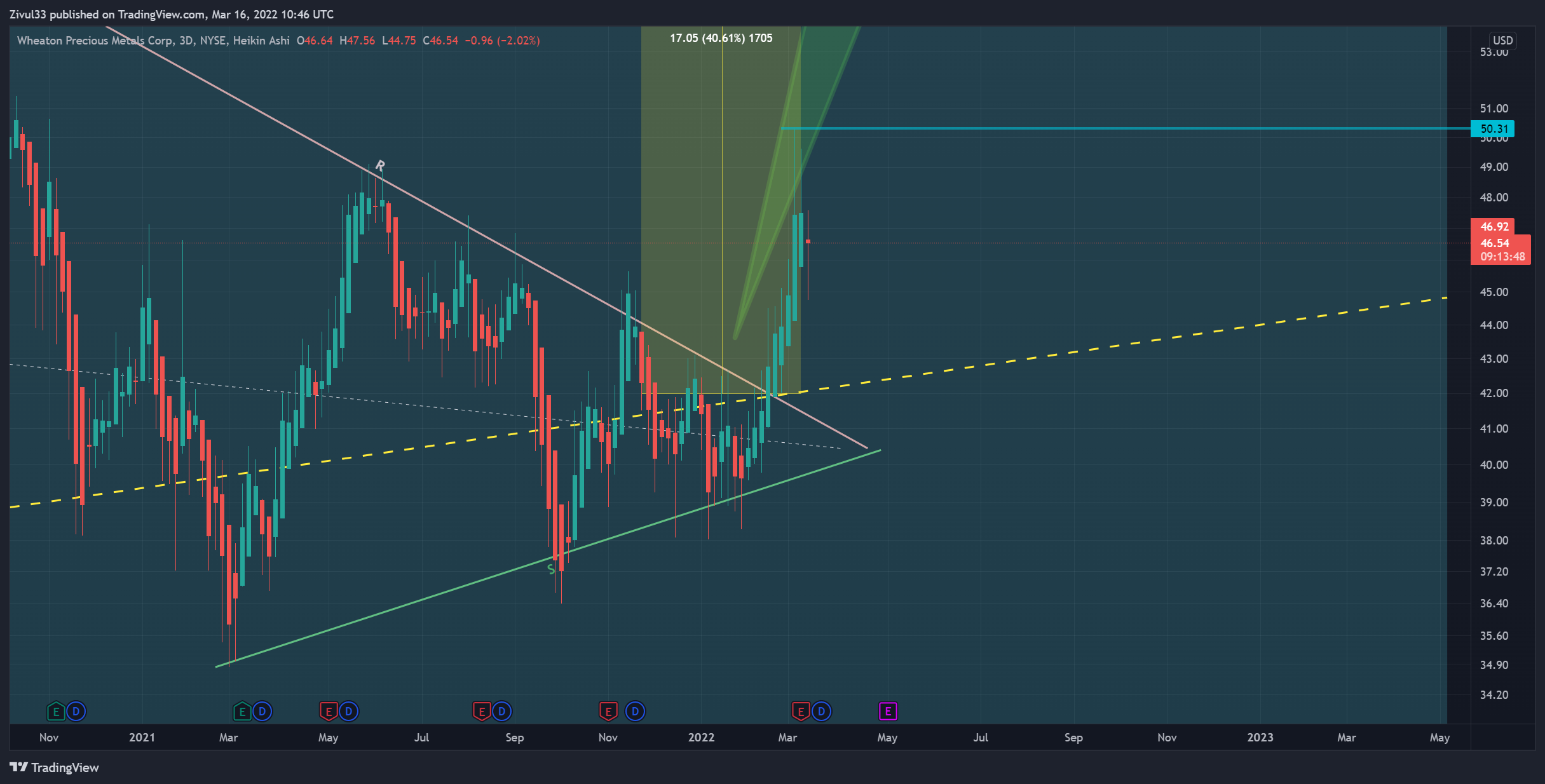Click the 34.20 price axis label
Viewport: 1545px width, 784px height.
click(x=1494, y=695)
